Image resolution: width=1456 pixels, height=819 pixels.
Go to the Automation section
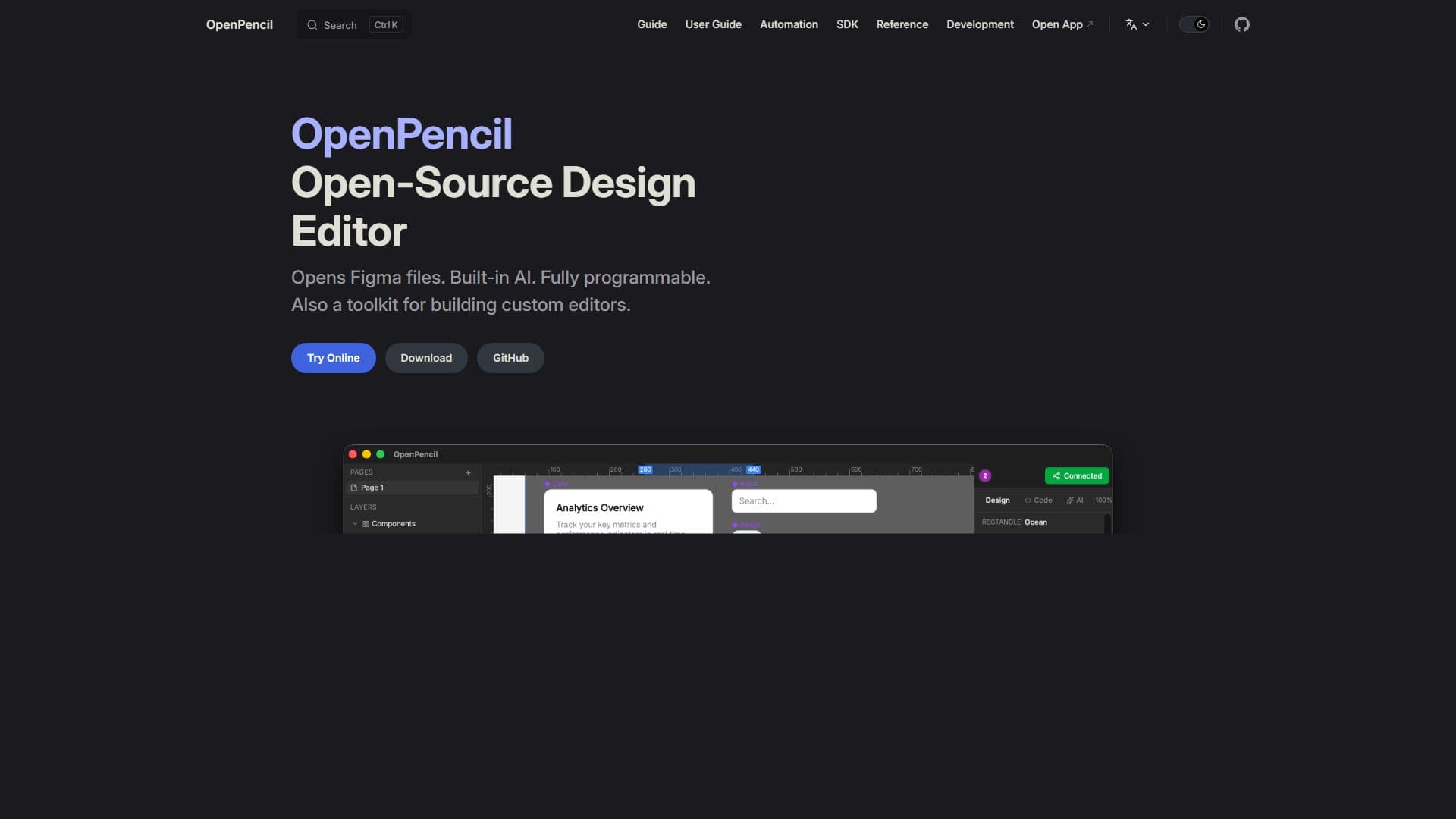789,24
